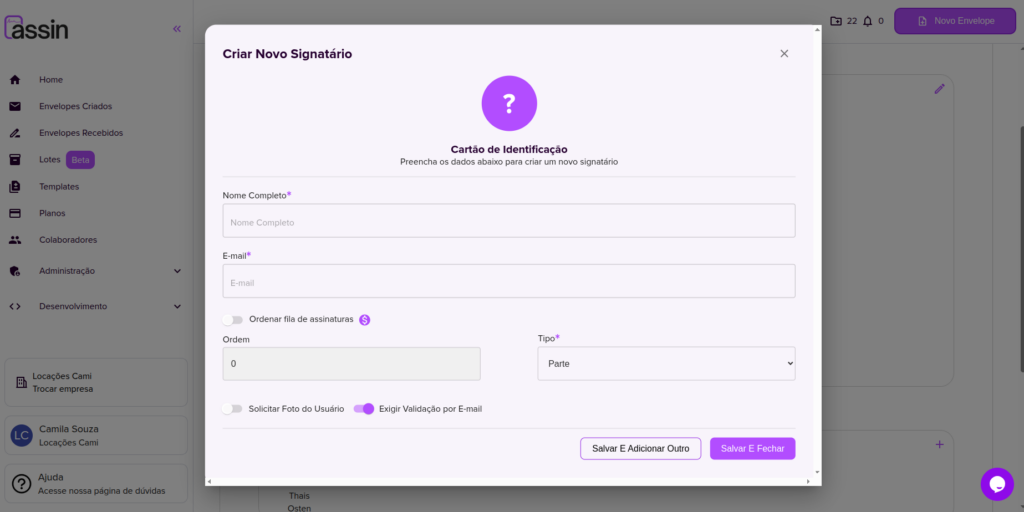The width and height of the screenshot is (1024, 512).
Task: Click the E-mail input field
Action: (x=509, y=281)
